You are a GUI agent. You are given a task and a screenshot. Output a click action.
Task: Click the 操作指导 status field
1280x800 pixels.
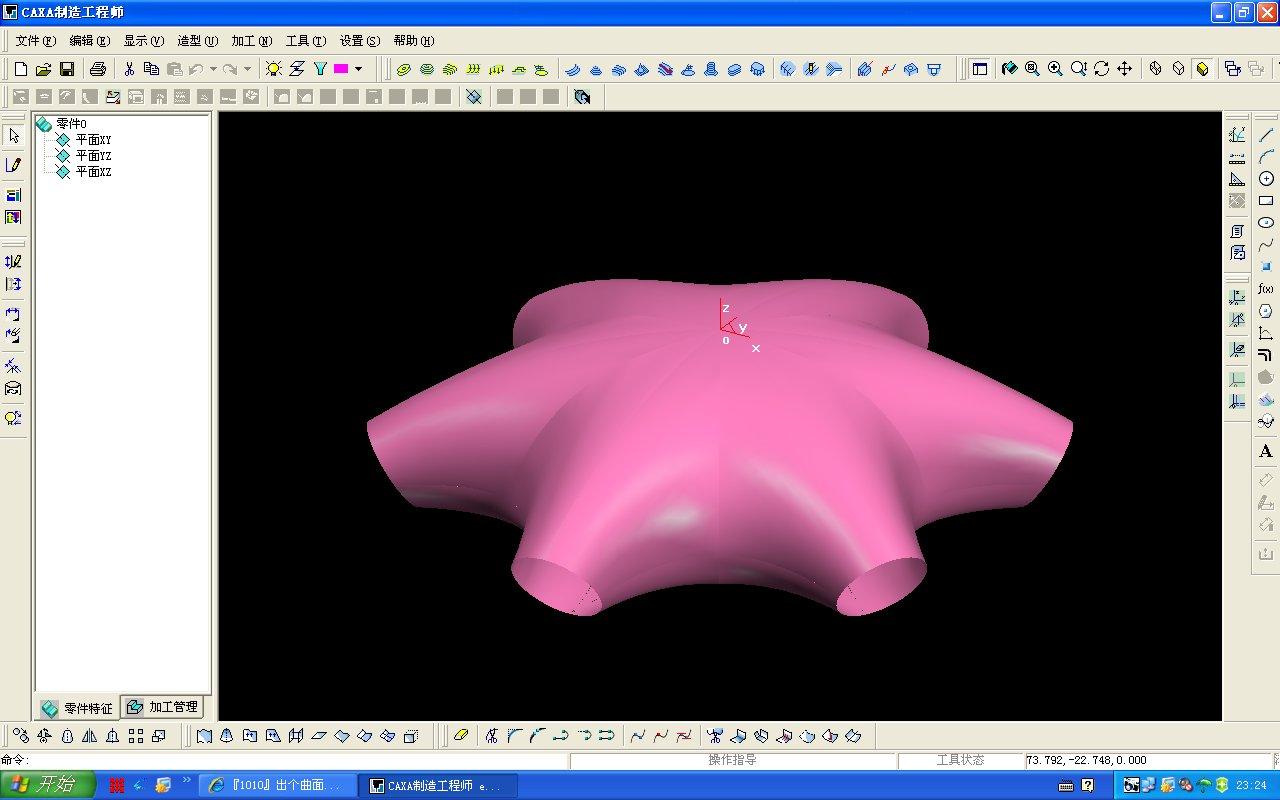pyautogui.click(x=732, y=761)
